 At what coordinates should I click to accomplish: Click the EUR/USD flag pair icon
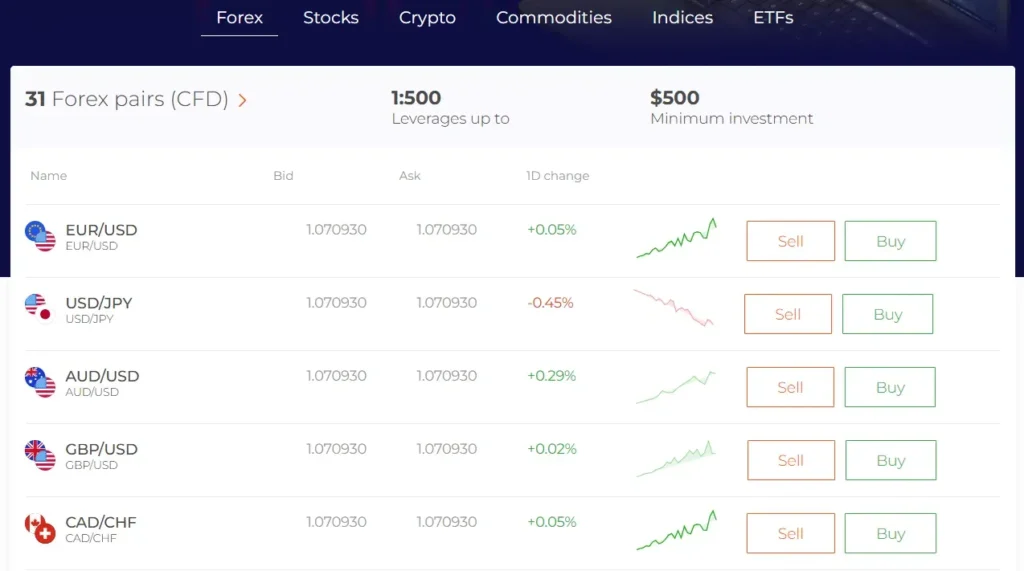pos(40,236)
